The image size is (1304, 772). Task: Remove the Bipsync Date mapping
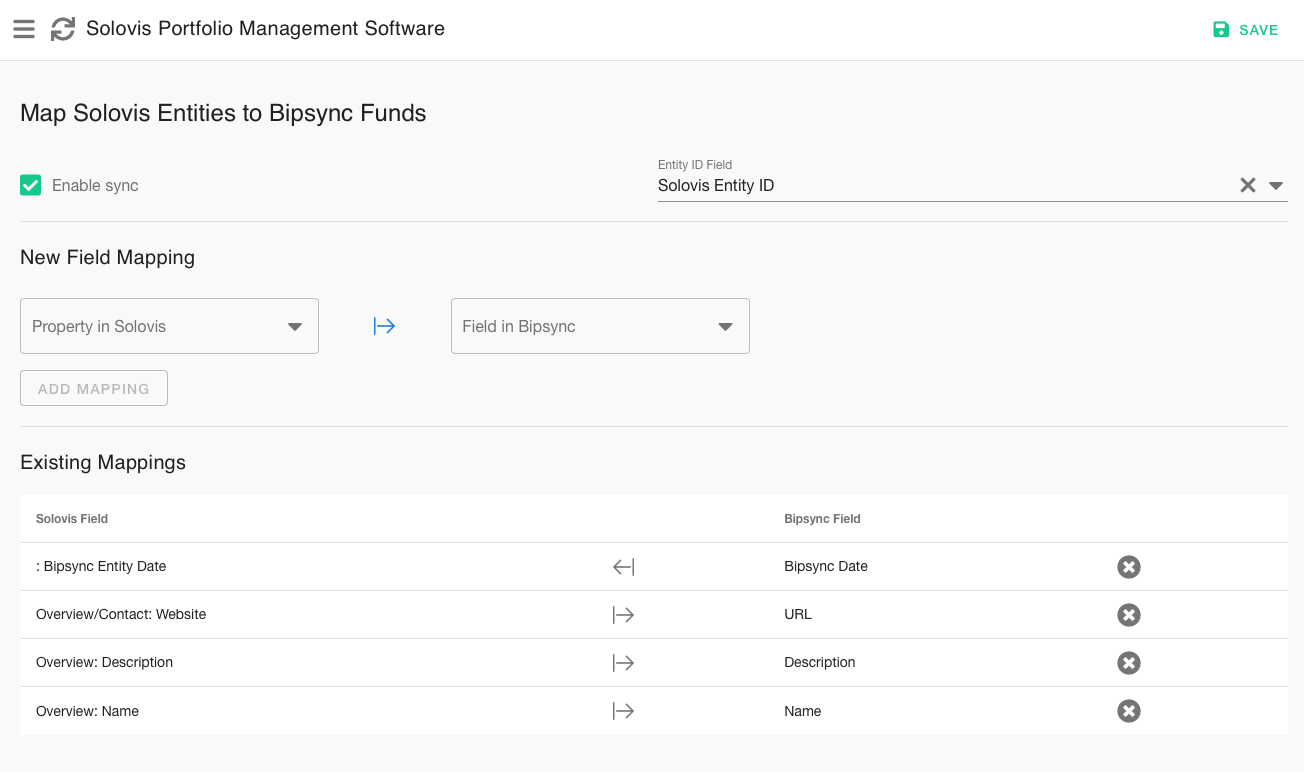[x=1129, y=567]
